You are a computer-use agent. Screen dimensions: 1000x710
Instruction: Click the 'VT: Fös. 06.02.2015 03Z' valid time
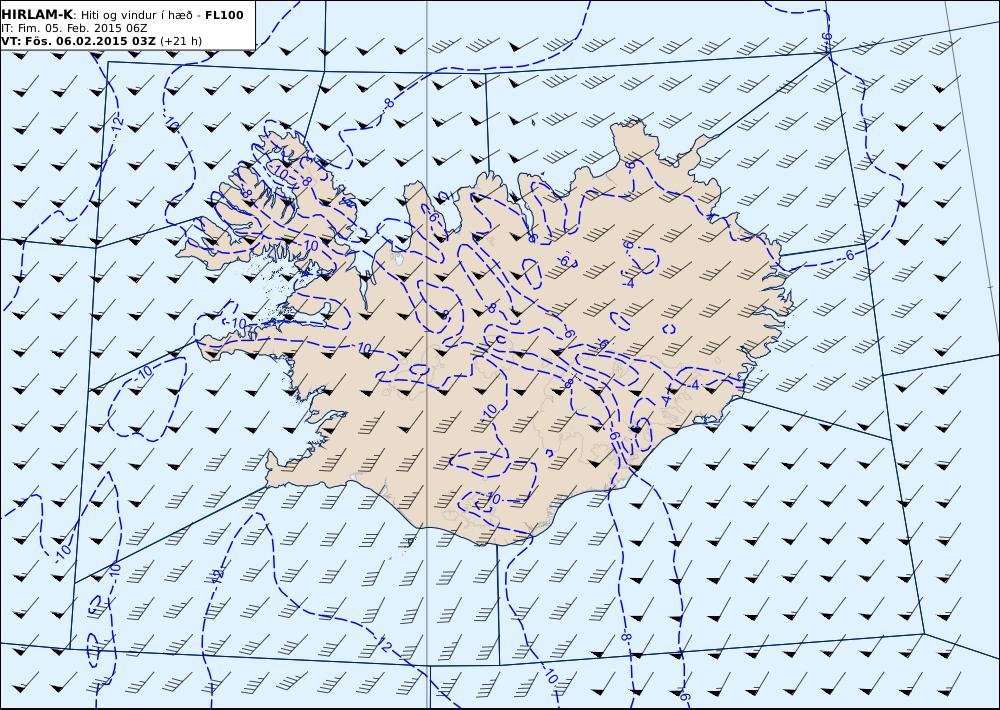click(x=78, y=41)
